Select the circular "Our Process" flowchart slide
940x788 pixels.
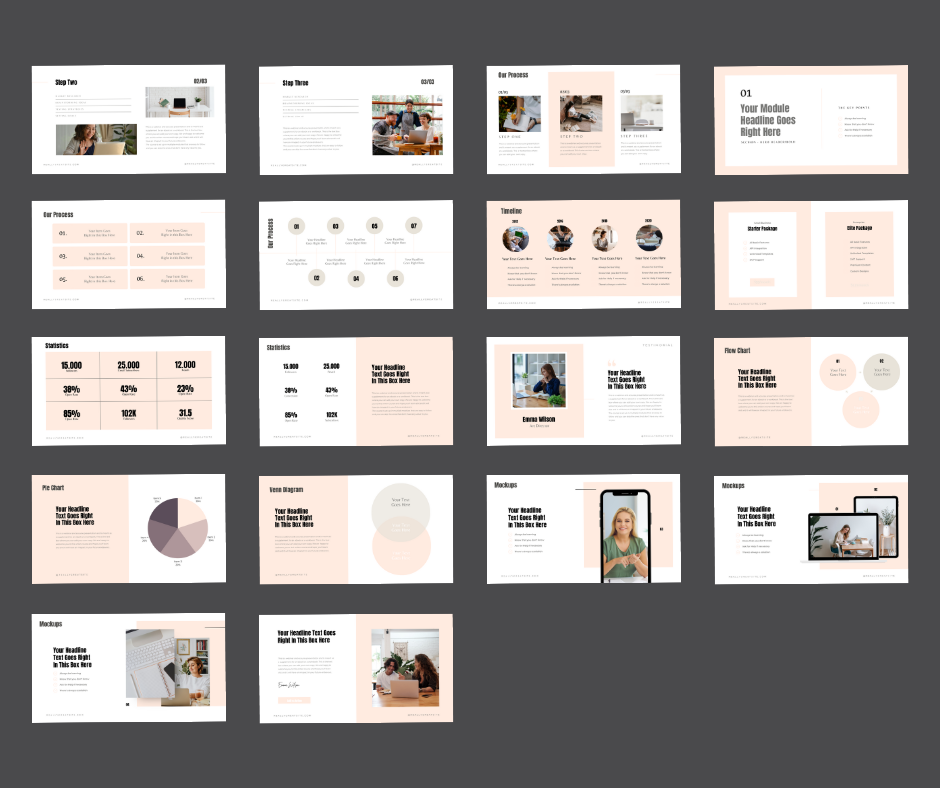click(356, 254)
